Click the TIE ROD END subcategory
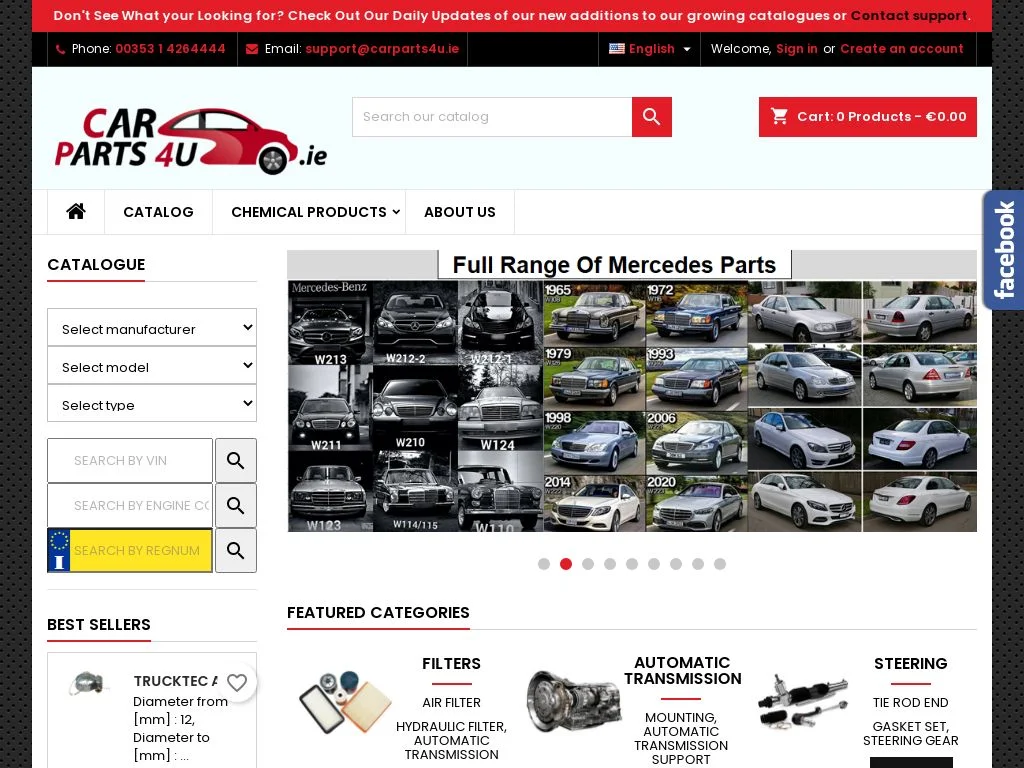Screen dimensions: 1024x768 pos(910,703)
